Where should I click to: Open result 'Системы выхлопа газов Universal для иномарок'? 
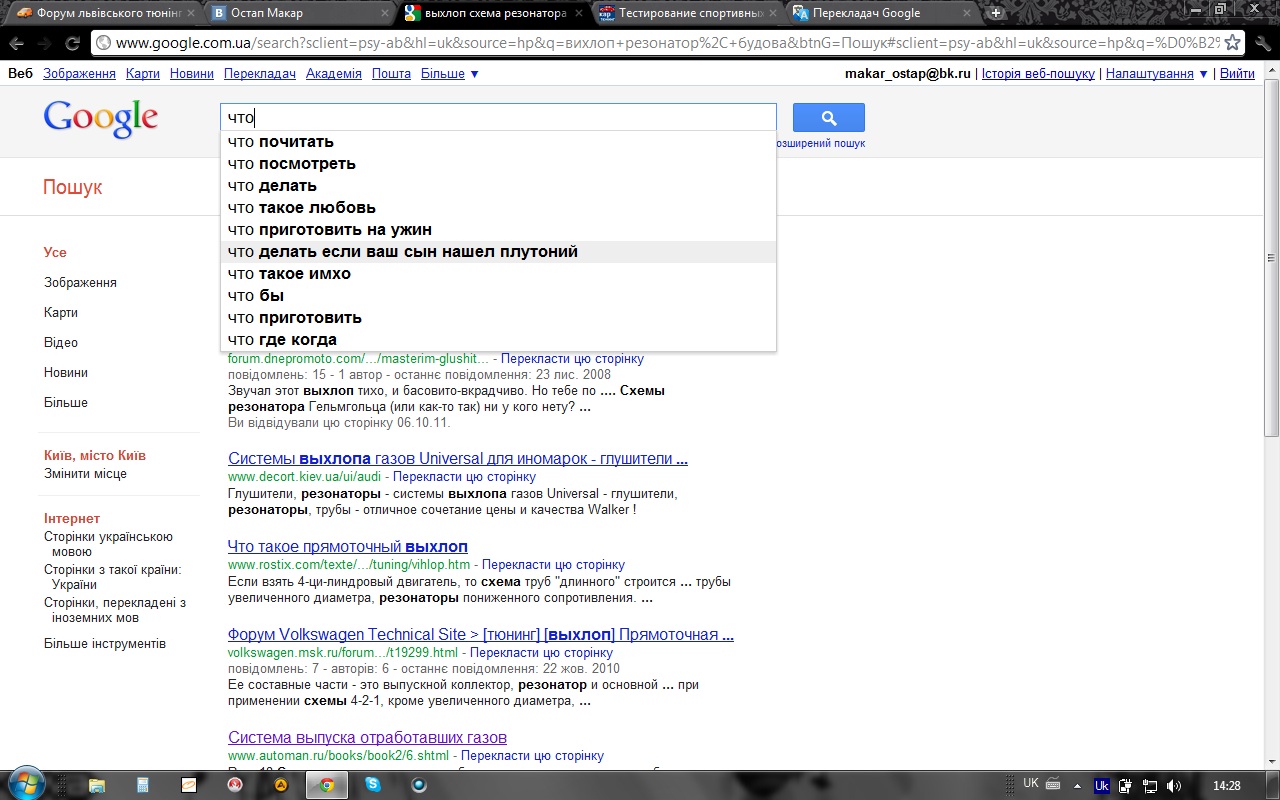point(458,459)
